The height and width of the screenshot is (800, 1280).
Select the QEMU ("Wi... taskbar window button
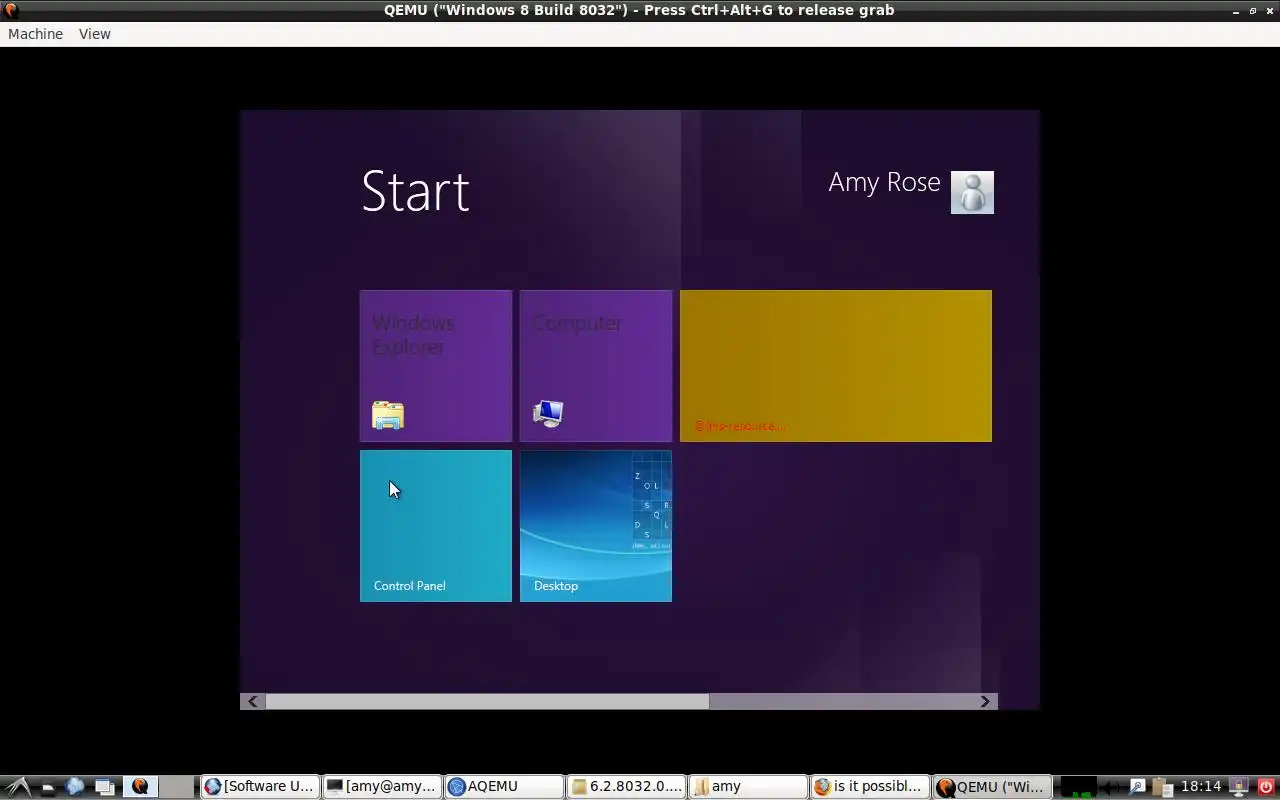tap(992, 787)
